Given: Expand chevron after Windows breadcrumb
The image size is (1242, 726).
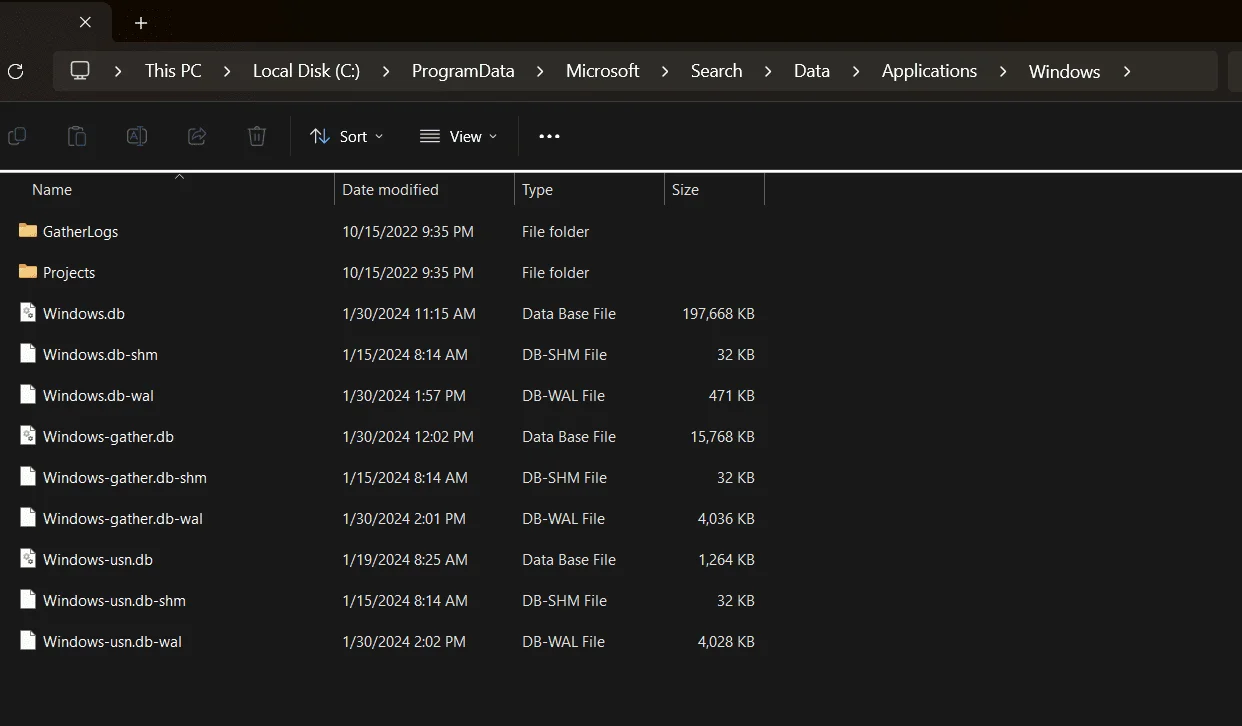Looking at the screenshot, I should click(x=1127, y=71).
